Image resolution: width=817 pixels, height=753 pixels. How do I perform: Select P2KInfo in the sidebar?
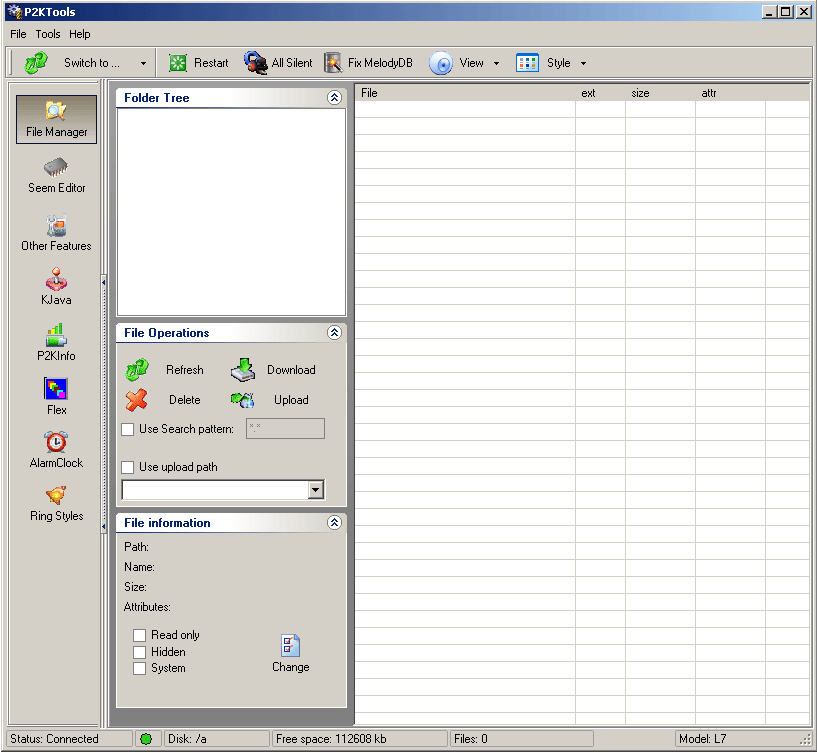[56, 343]
